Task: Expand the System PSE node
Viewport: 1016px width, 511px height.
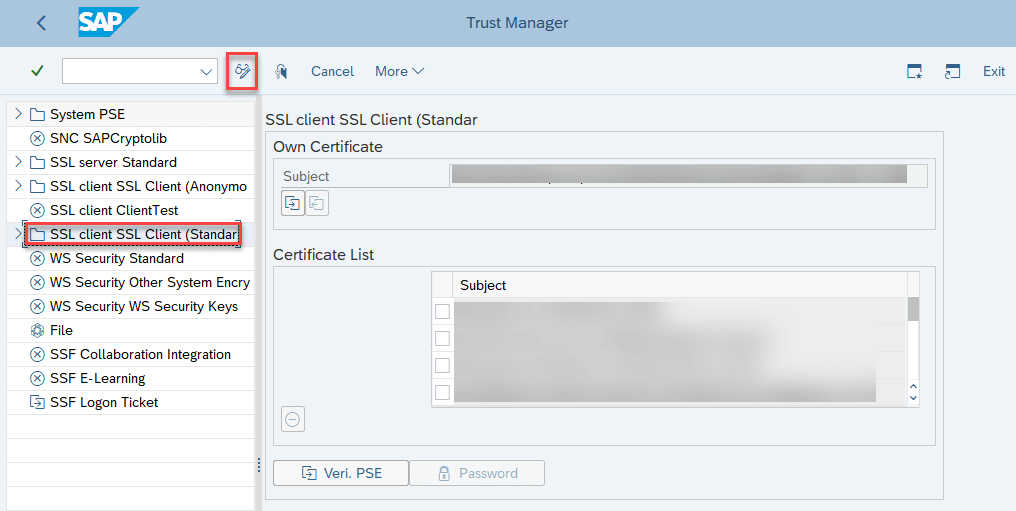Action: (x=18, y=114)
